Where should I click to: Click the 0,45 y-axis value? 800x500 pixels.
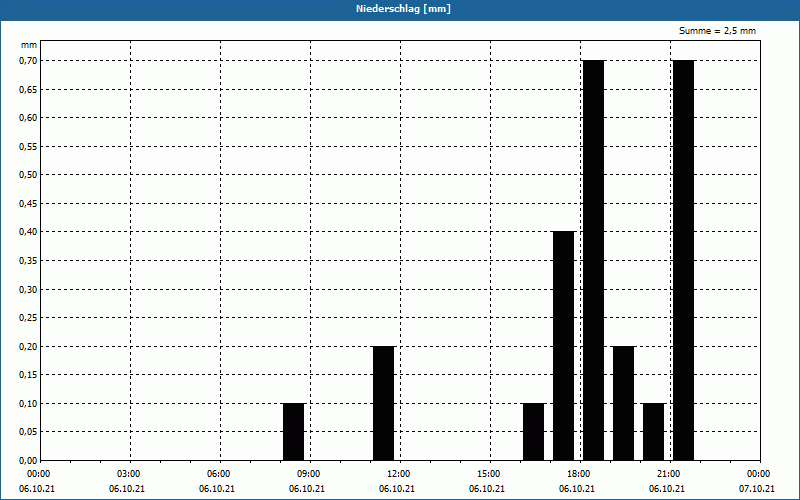[29, 204]
